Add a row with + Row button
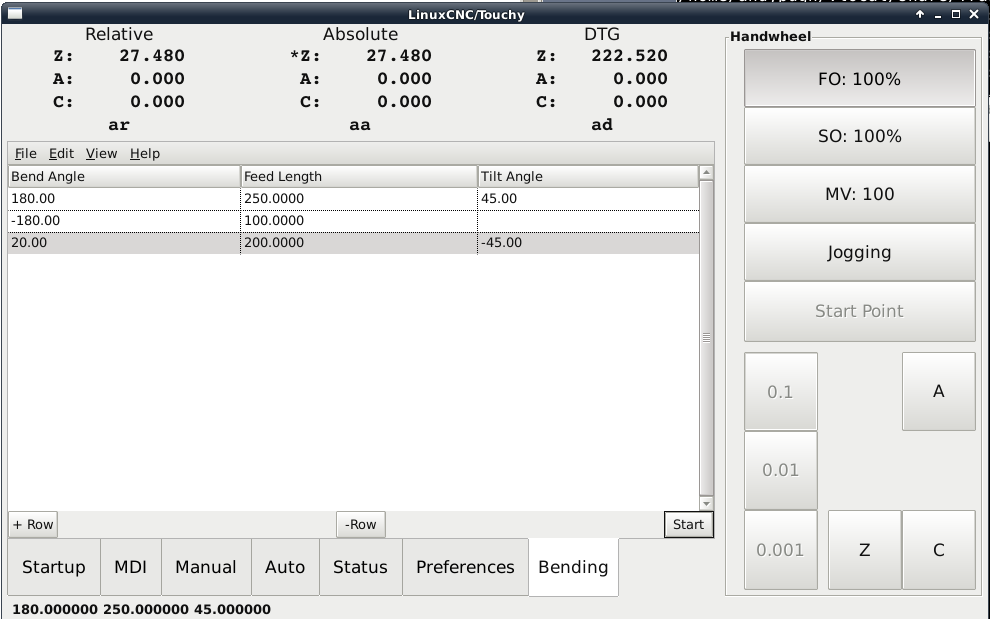Image resolution: width=990 pixels, height=619 pixels. (x=33, y=524)
